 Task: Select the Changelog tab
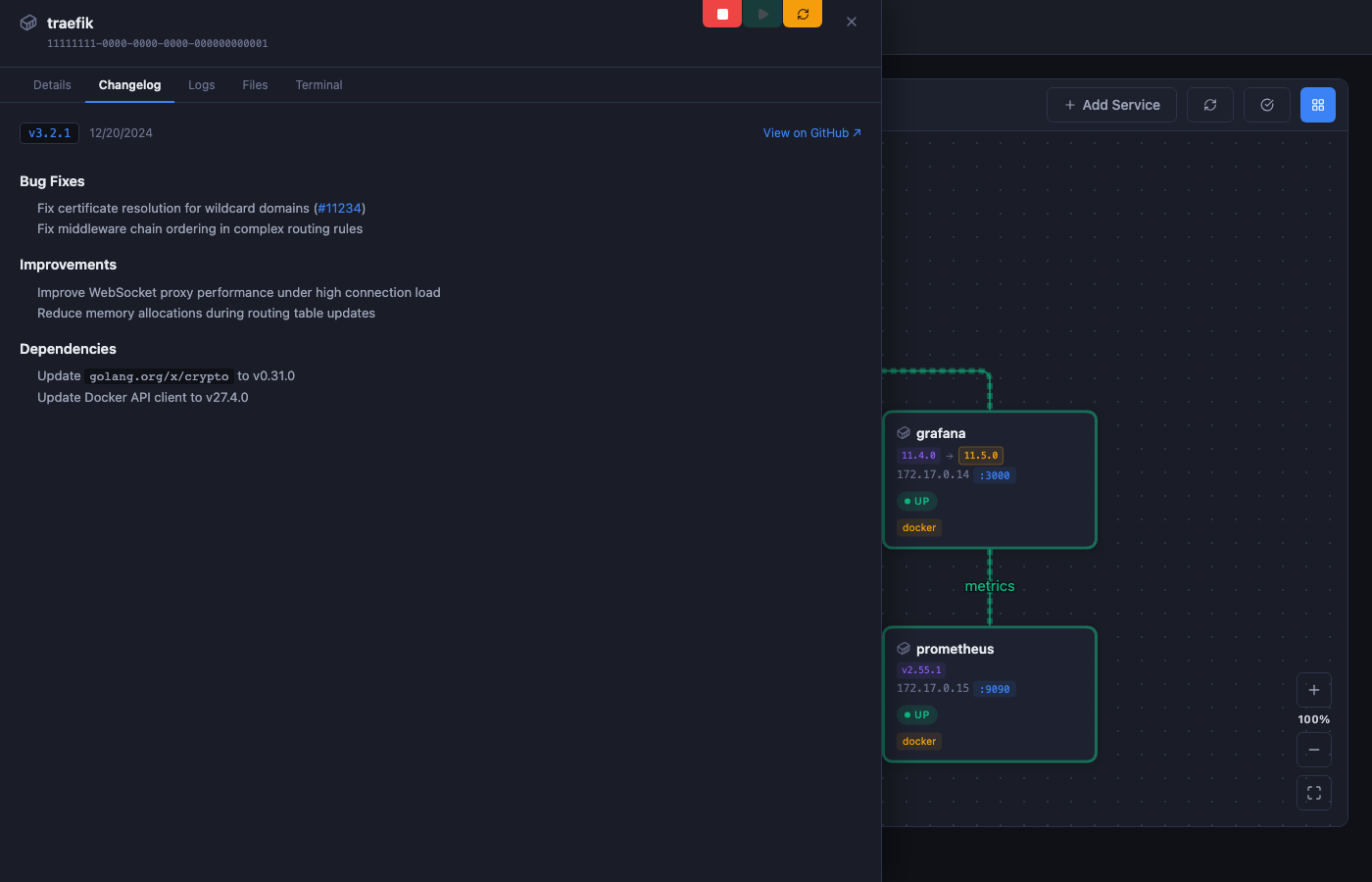pos(129,85)
